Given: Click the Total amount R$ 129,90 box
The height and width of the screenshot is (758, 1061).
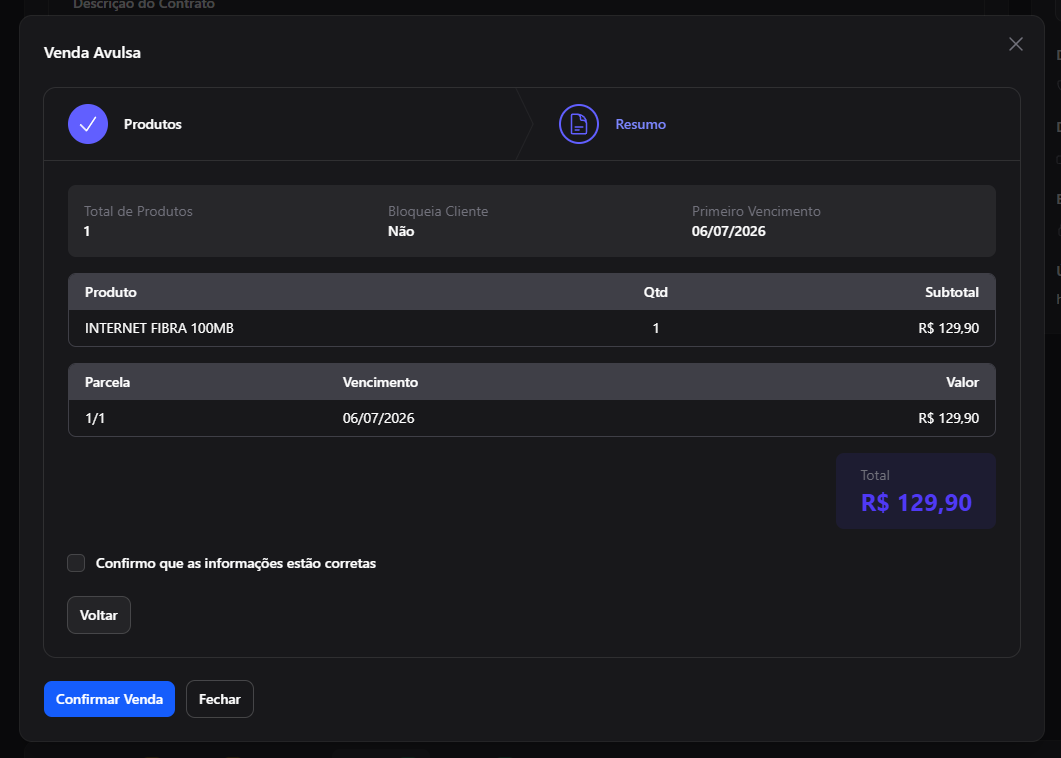Looking at the screenshot, I should click(916, 491).
